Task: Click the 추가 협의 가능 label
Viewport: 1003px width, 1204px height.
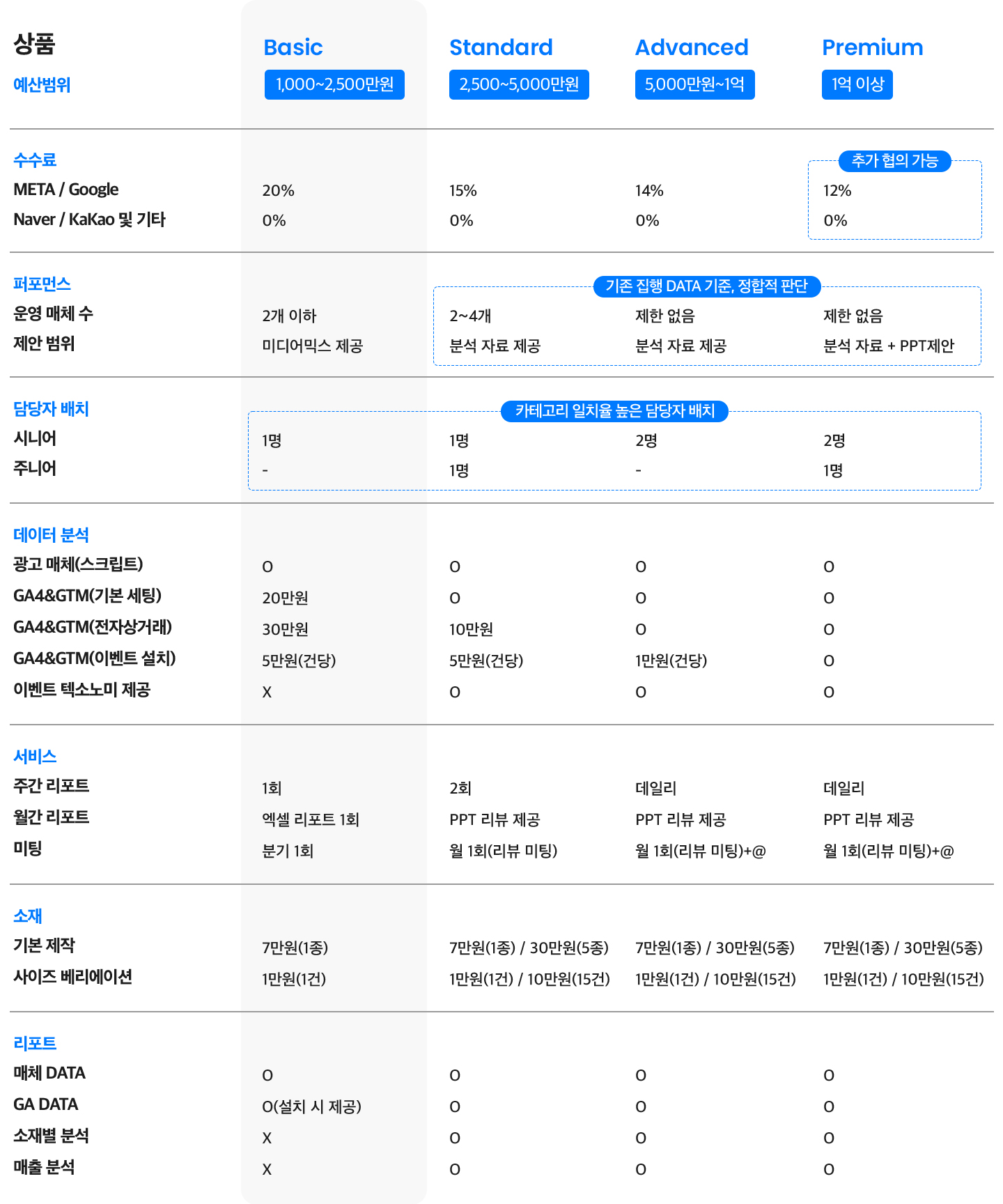Action: pyautogui.click(x=895, y=161)
